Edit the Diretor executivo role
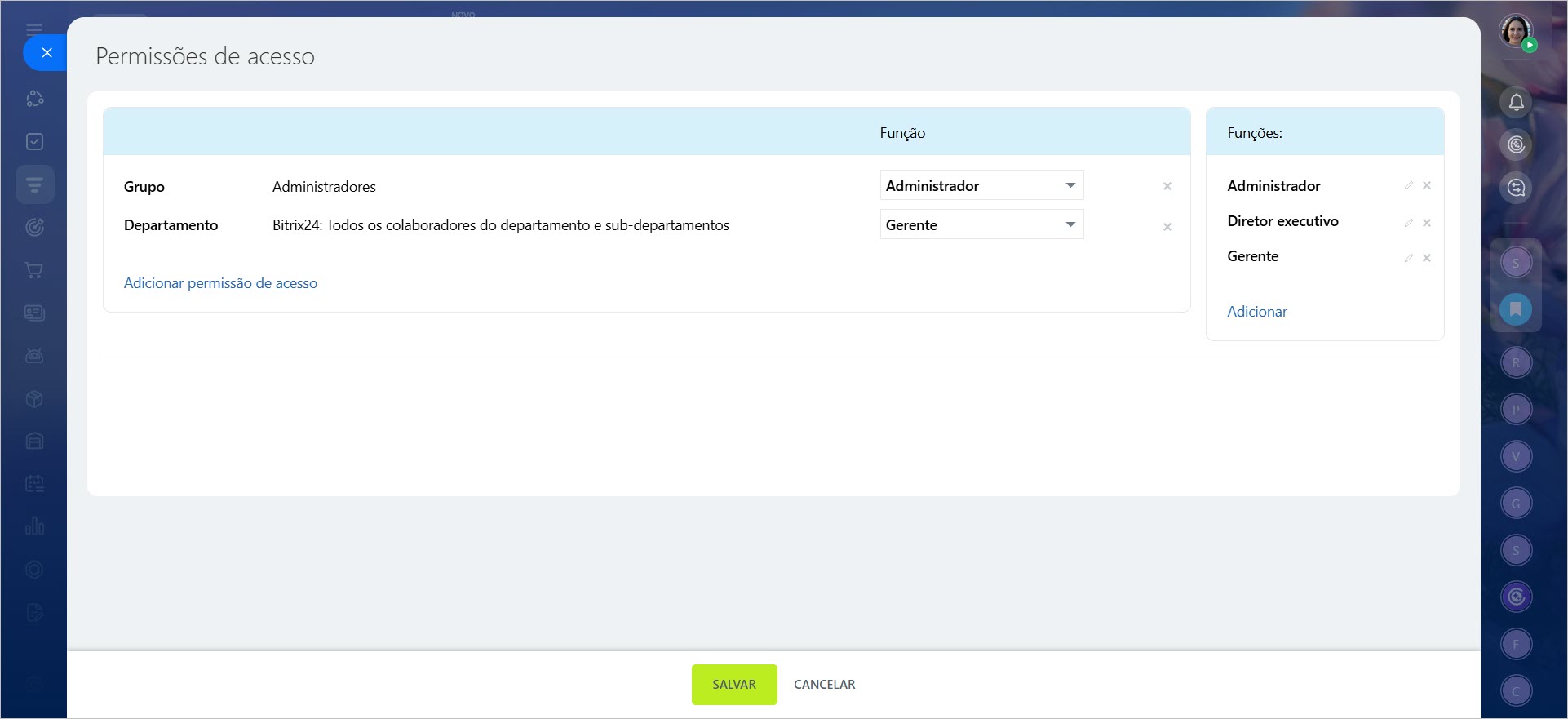This screenshot has width=1568, height=719. [x=1408, y=223]
